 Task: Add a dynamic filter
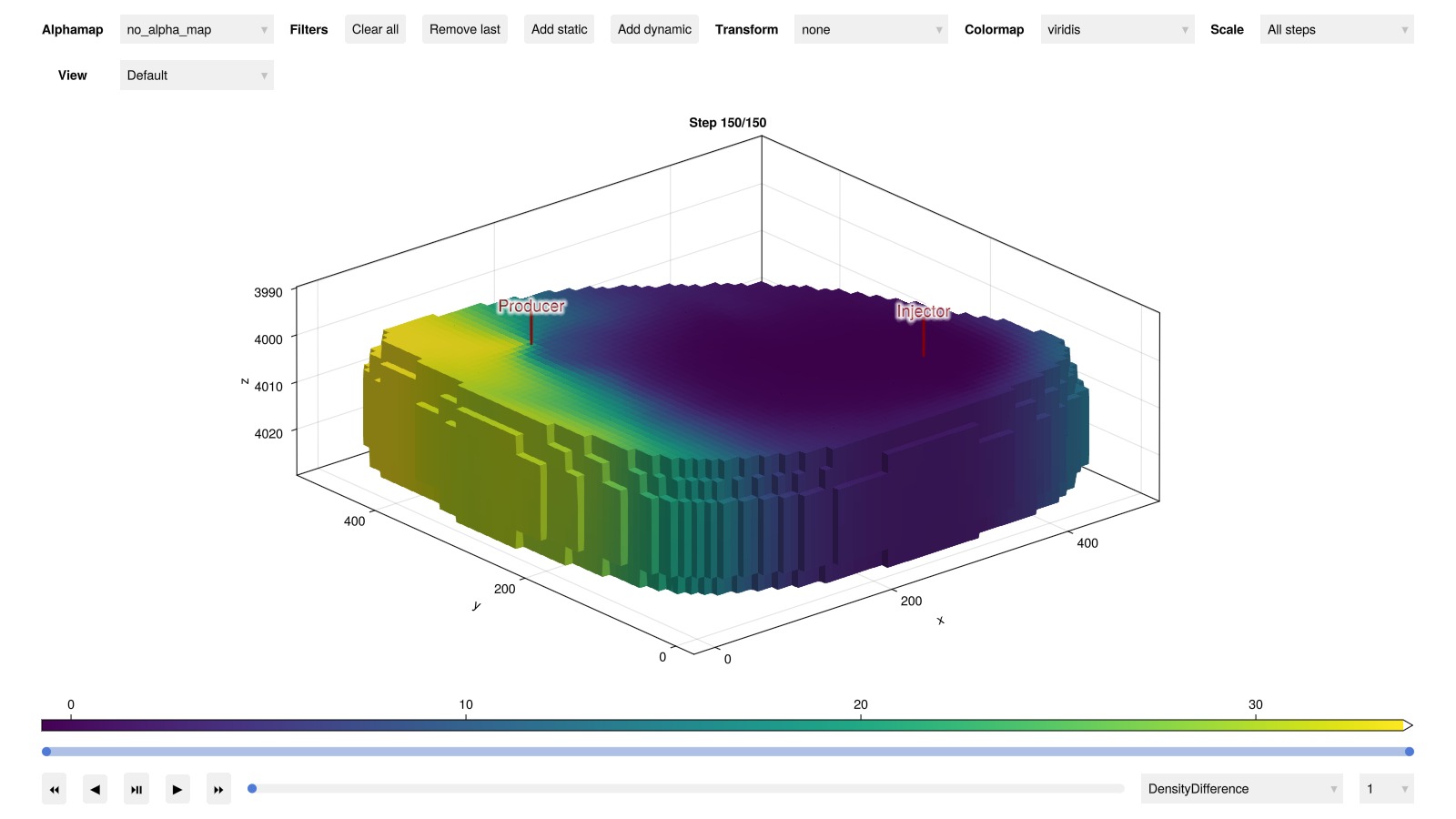(654, 29)
